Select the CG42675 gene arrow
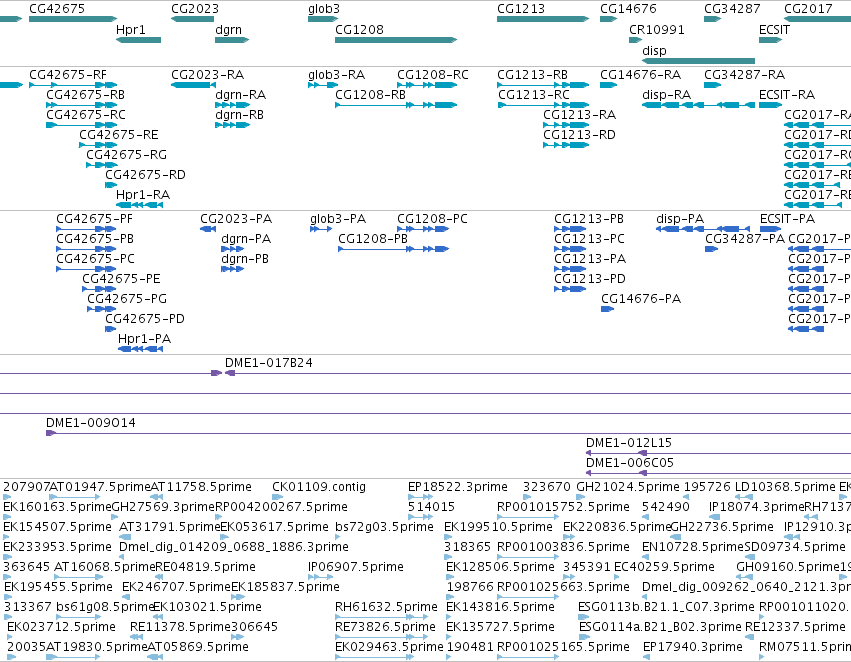This screenshot has height=662, width=851. (73, 19)
